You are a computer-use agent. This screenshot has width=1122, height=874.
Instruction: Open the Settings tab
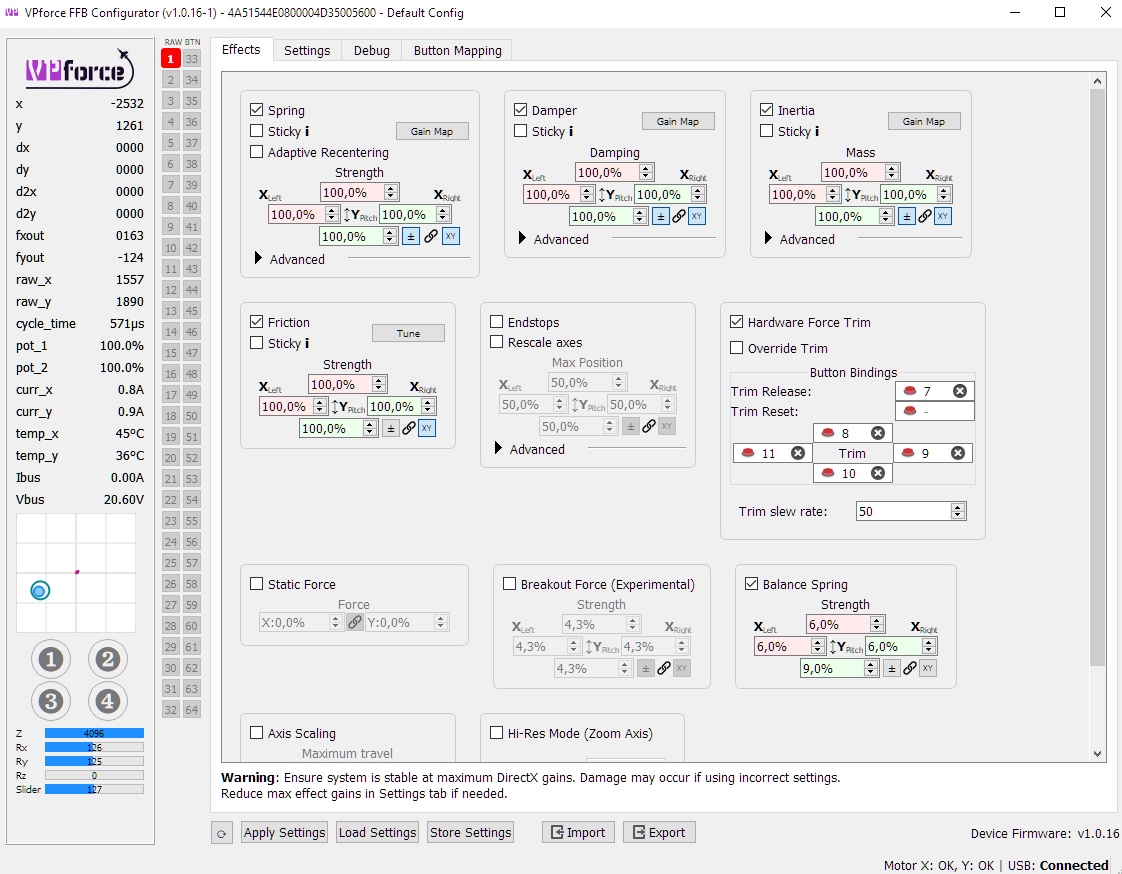pyautogui.click(x=307, y=51)
